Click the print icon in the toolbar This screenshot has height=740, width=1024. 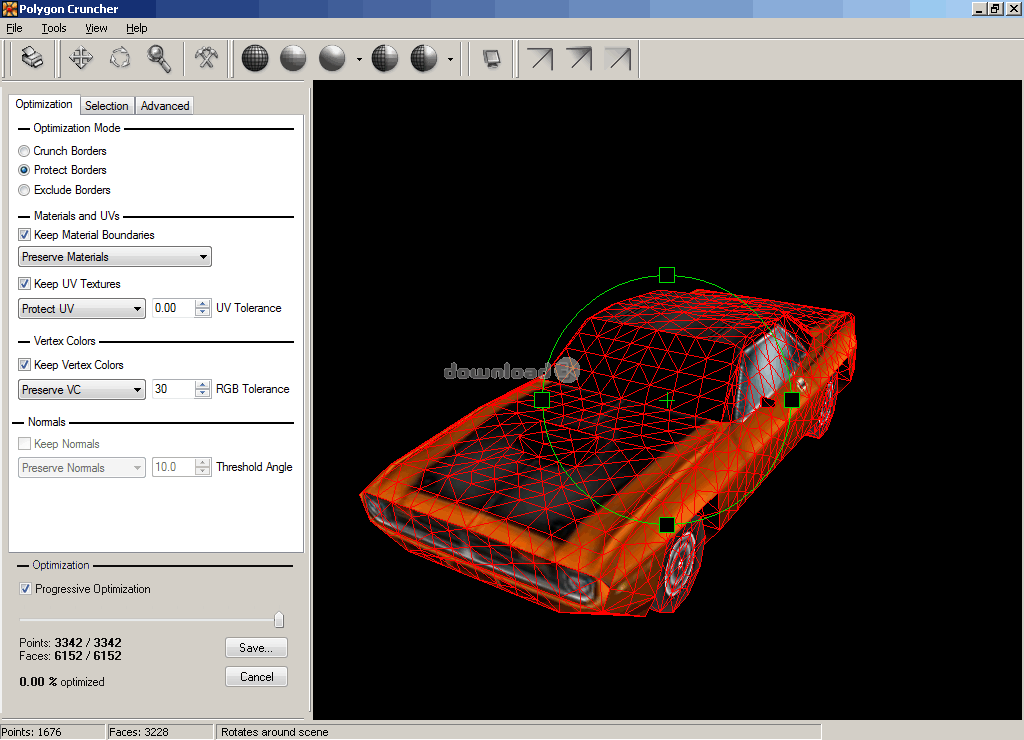(33, 58)
